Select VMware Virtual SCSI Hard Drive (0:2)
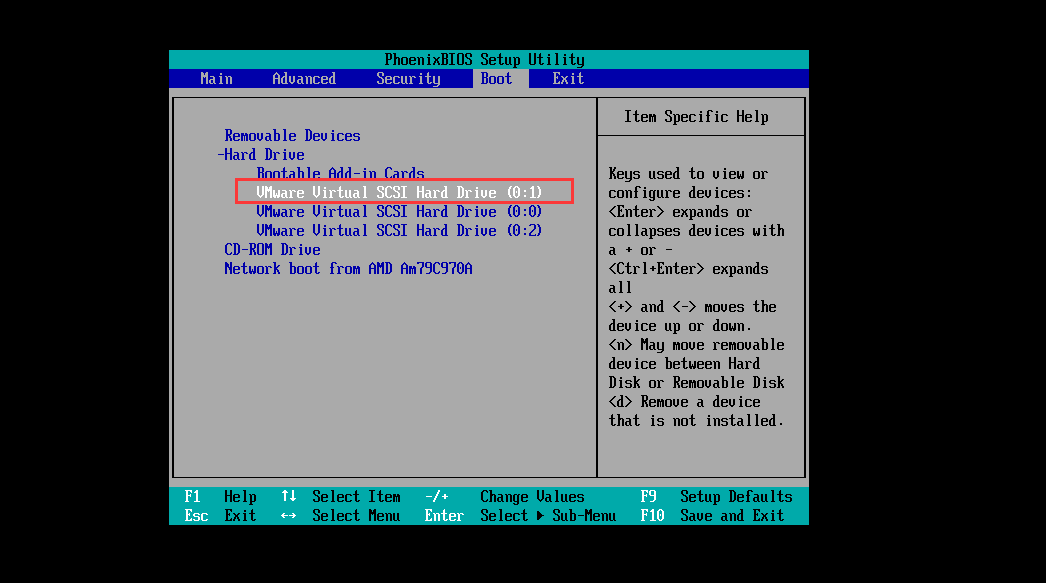Screen dimensions: 1046x583 click(x=399, y=230)
